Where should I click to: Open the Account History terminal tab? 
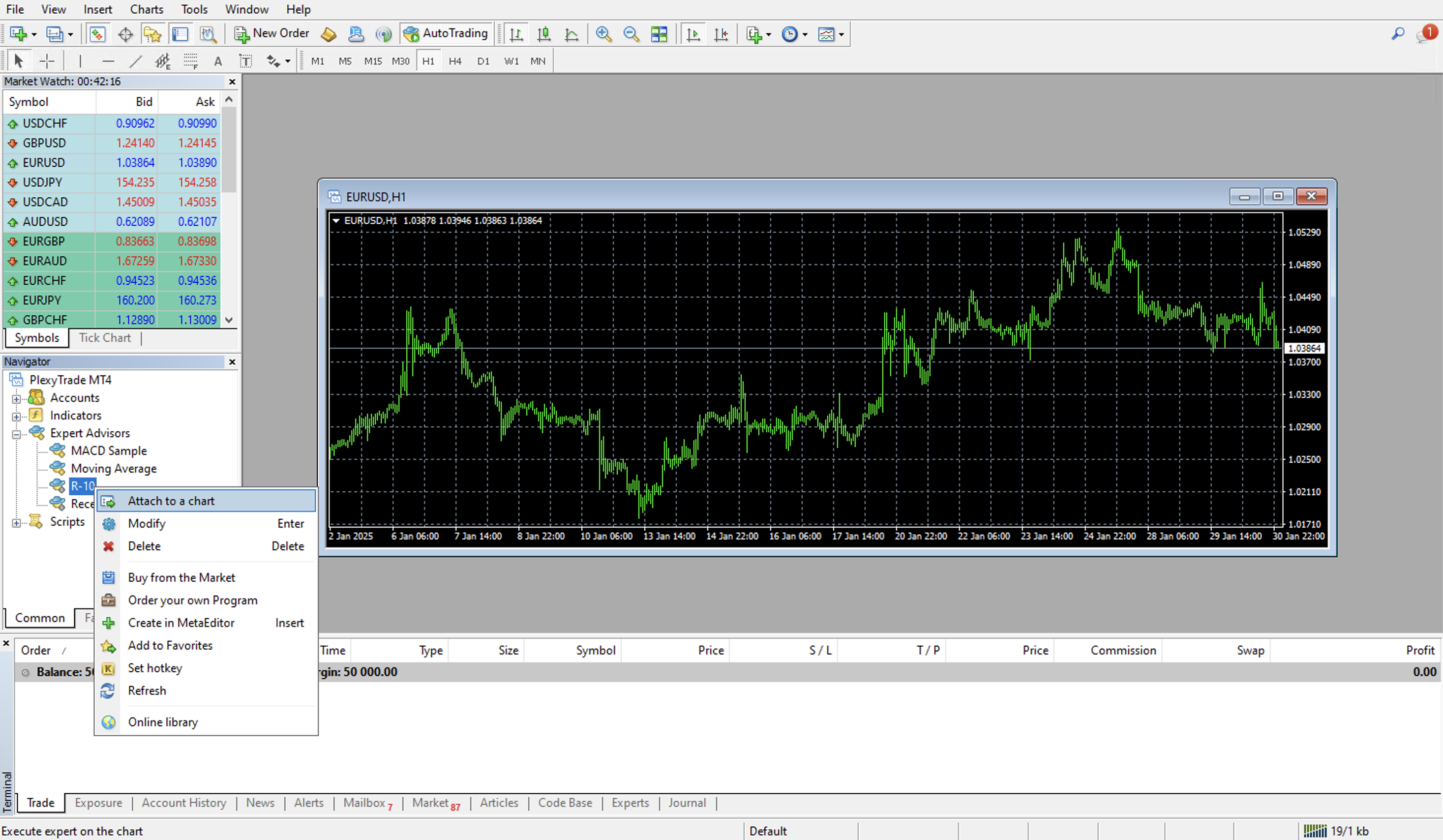[184, 803]
